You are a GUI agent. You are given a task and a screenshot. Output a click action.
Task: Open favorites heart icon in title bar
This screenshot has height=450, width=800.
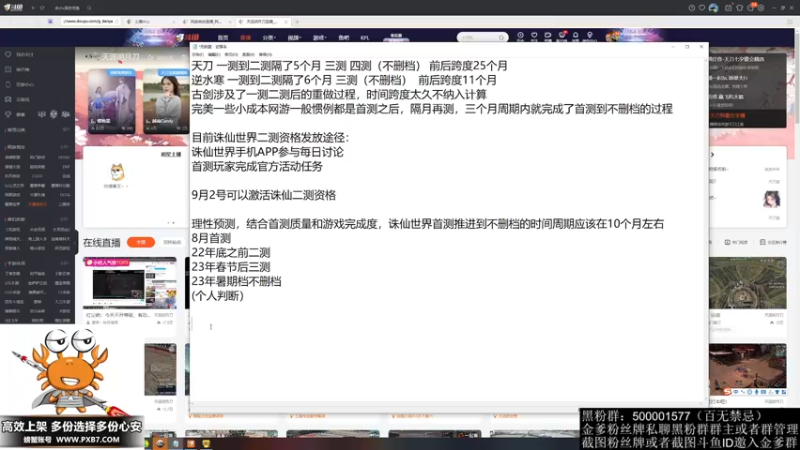point(702,8)
